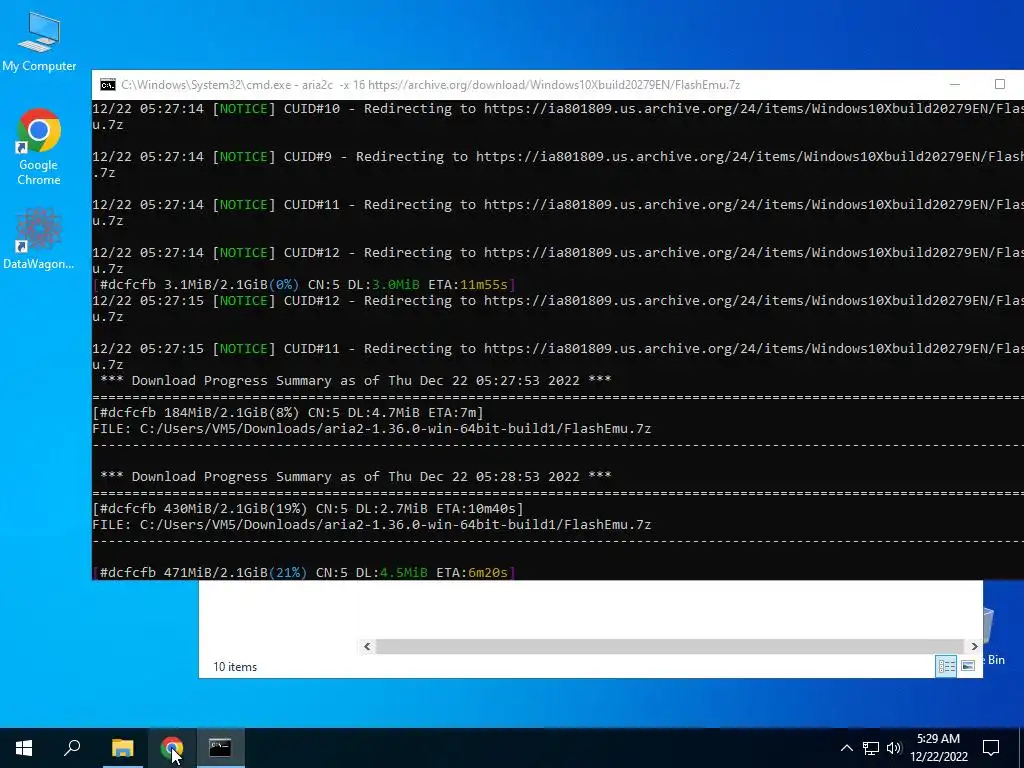Open the taskbar search magnifier
Viewport: 1024px width, 768px height.
pyautogui.click(x=72, y=748)
